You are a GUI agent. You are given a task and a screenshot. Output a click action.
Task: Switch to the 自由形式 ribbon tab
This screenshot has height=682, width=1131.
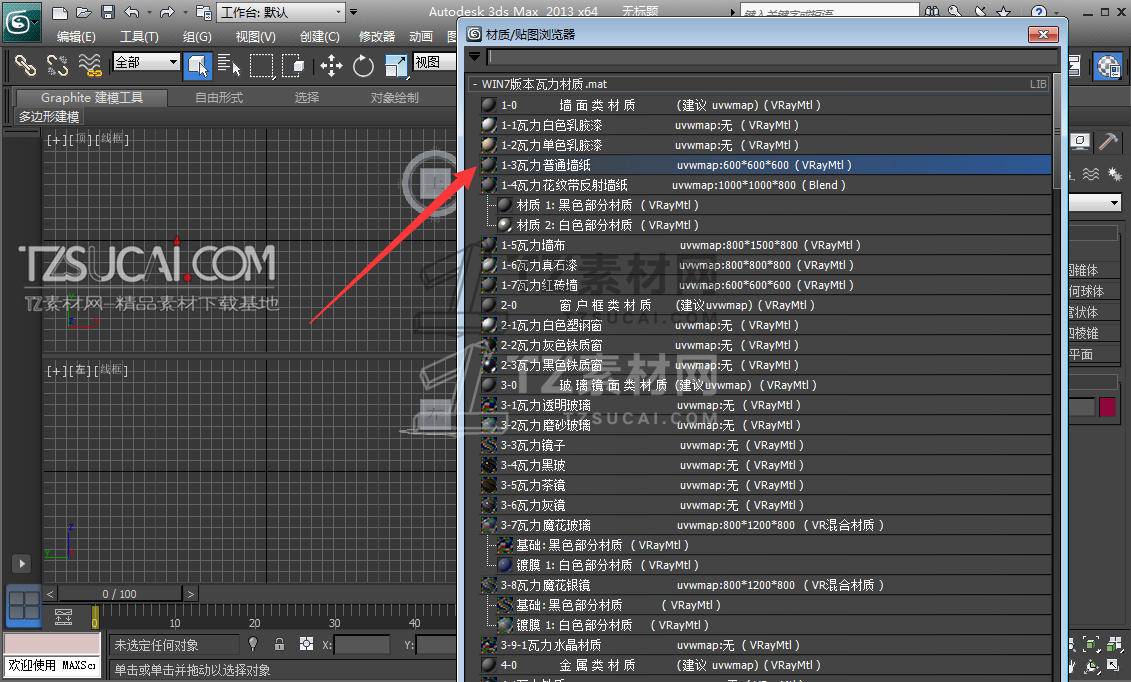[x=219, y=98]
